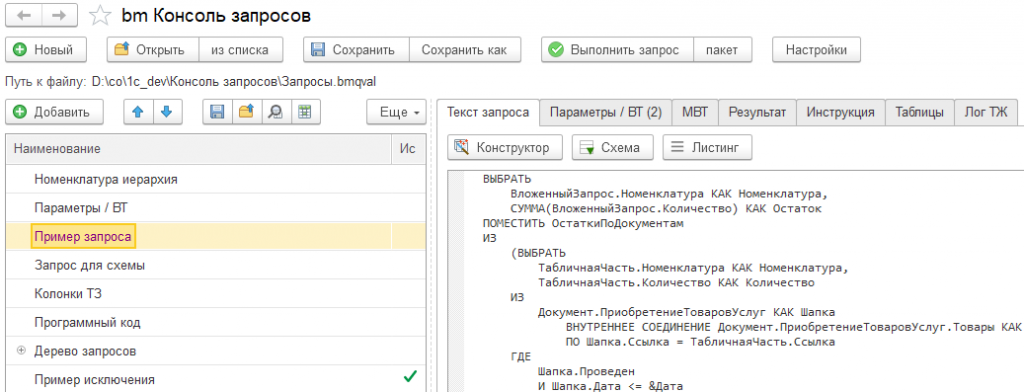
Task: Save the file with Сохранить
Action: (x=356, y=50)
